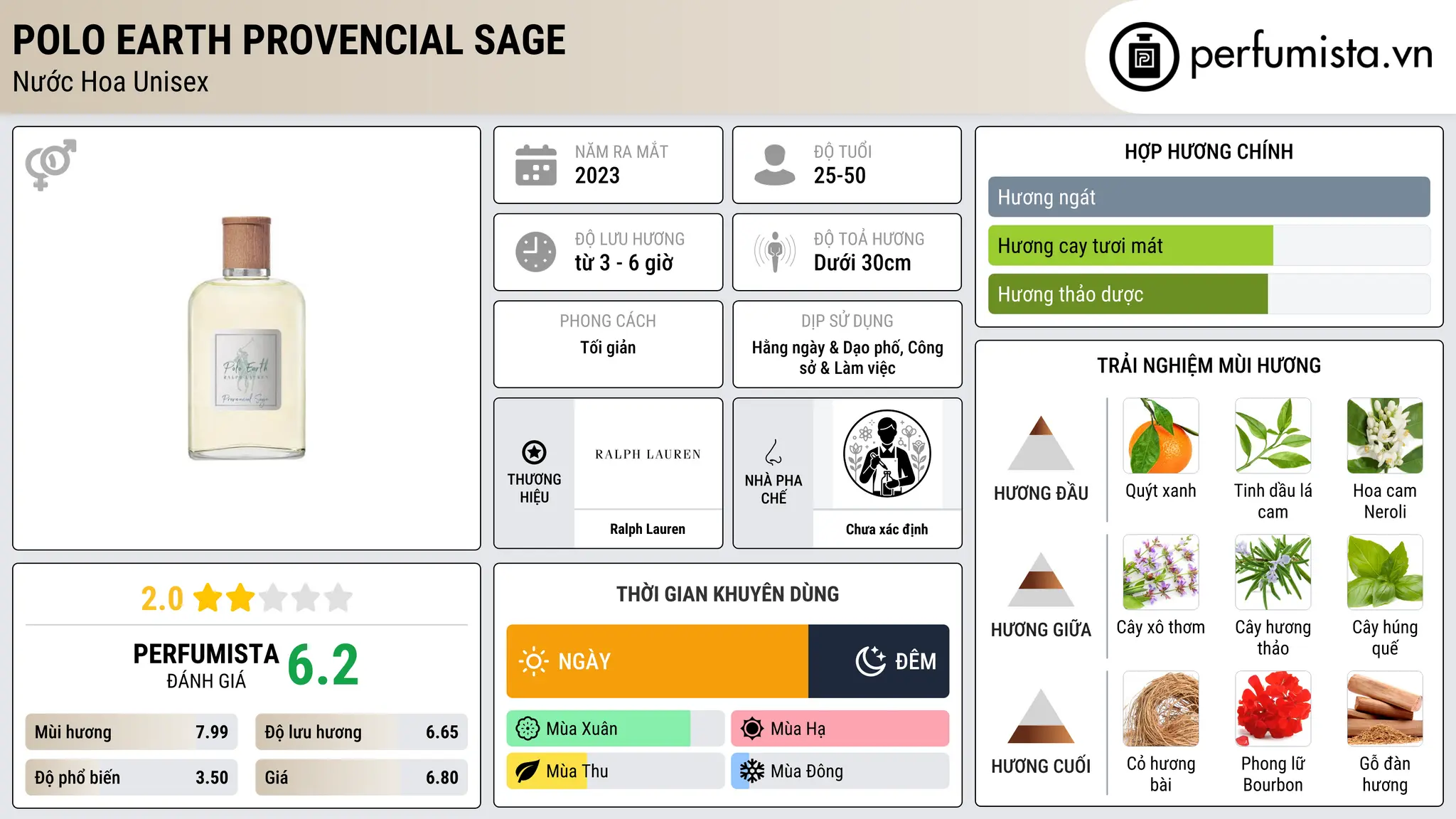
Task: Click the middle-note pyramid icon Hương giữa
Action: [x=1041, y=579]
